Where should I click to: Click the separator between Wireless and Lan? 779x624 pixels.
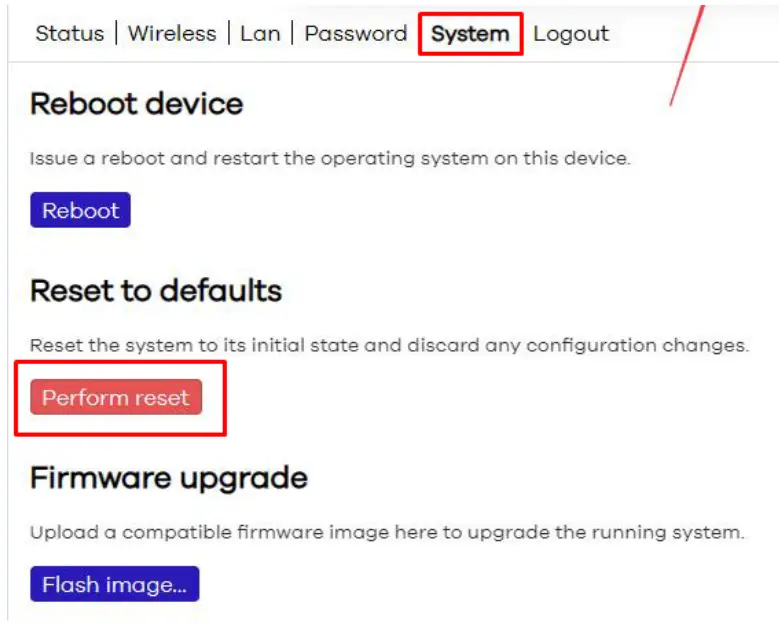(x=231, y=34)
